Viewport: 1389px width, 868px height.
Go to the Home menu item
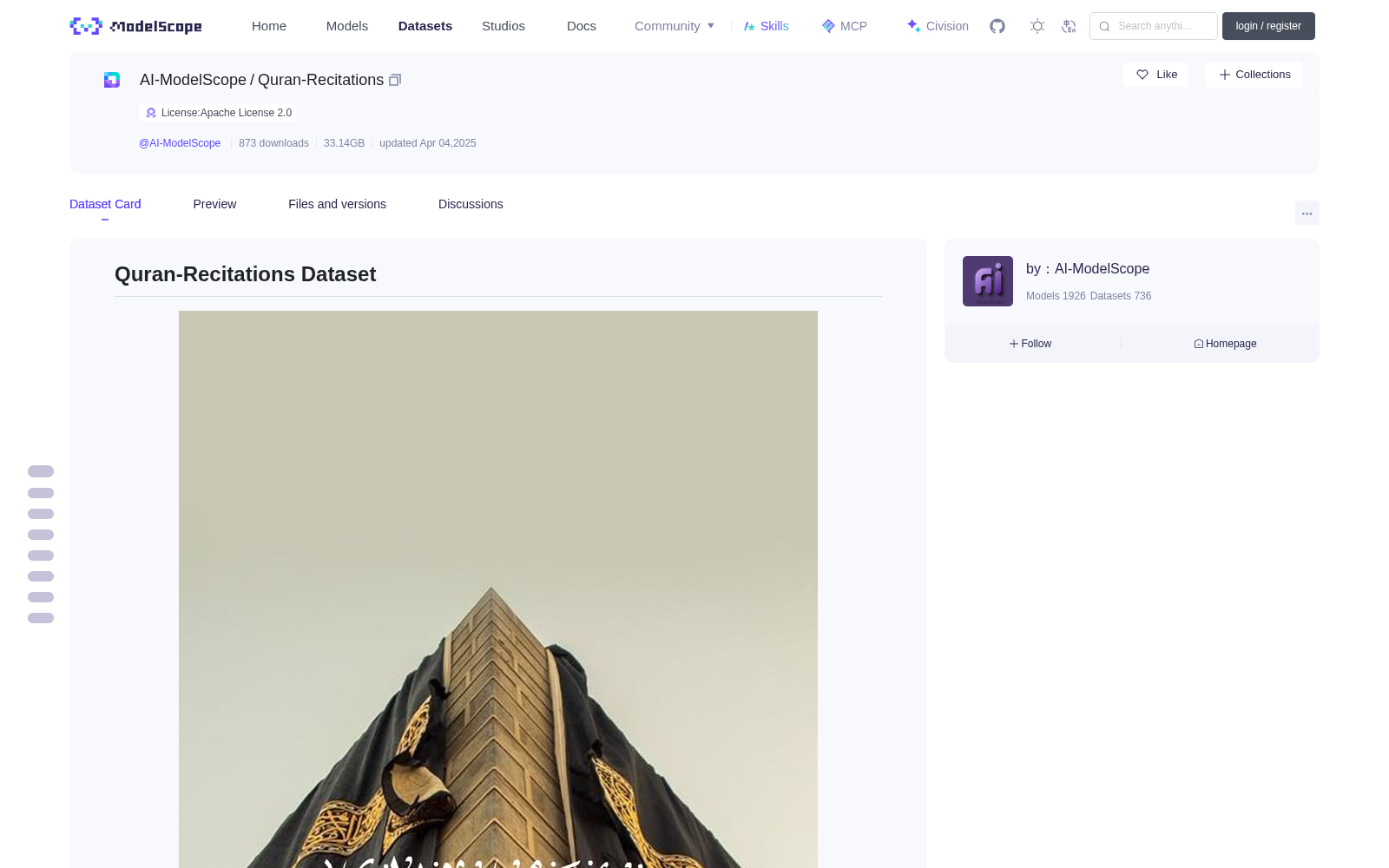coord(269,26)
